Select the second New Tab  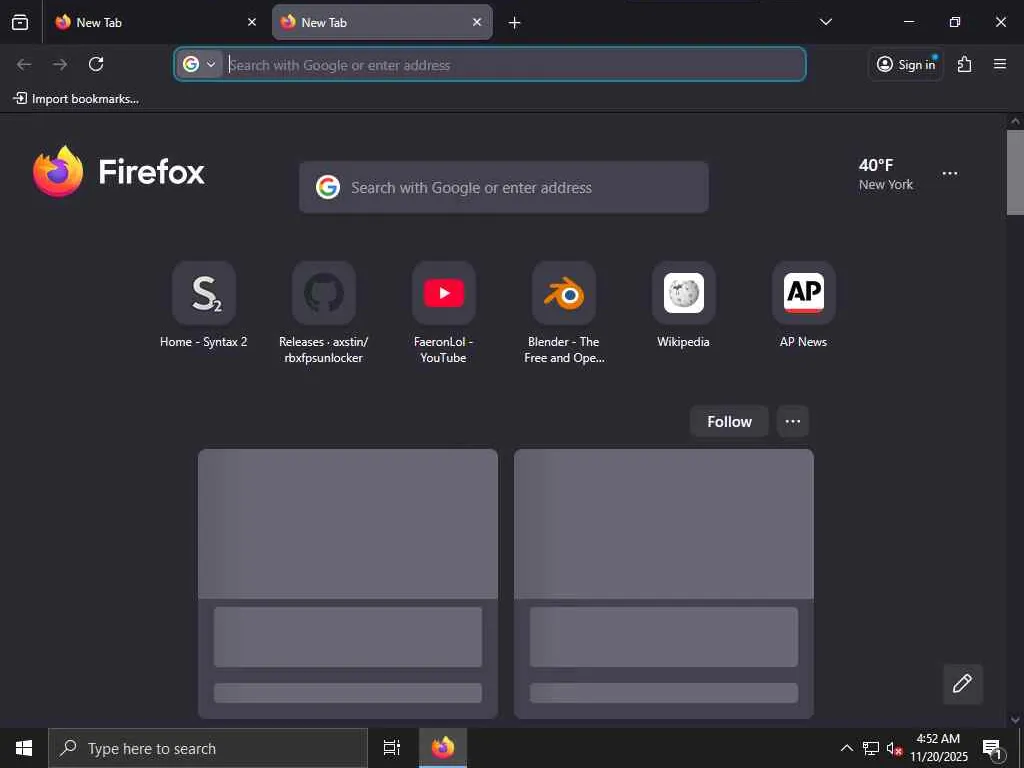click(382, 22)
